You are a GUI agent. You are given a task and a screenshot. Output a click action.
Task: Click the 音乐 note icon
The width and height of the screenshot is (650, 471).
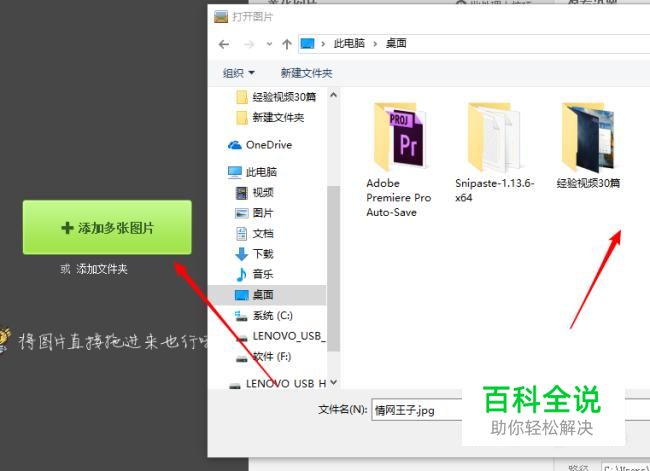click(x=241, y=274)
